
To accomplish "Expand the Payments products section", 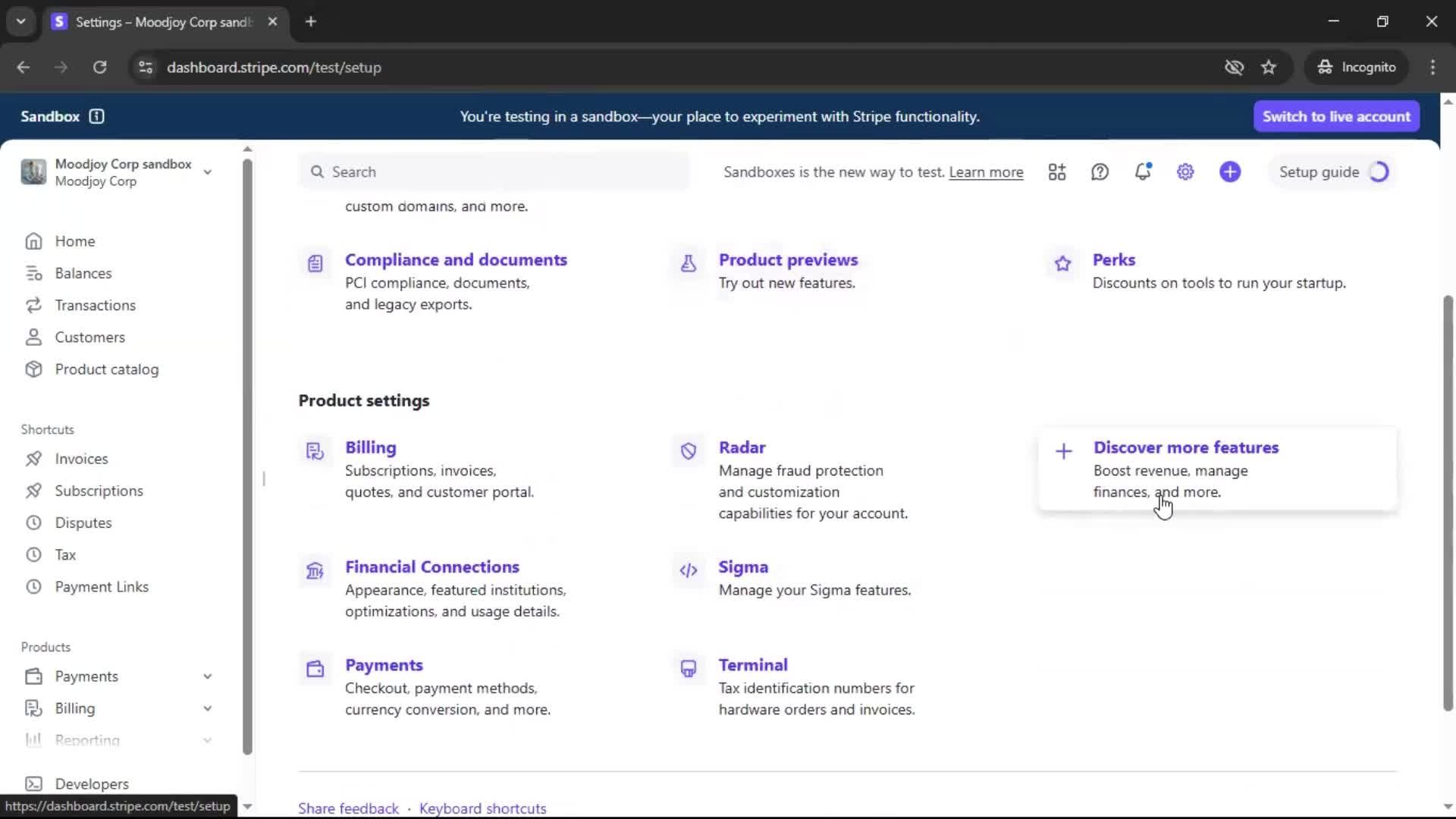I will coord(207,676).
